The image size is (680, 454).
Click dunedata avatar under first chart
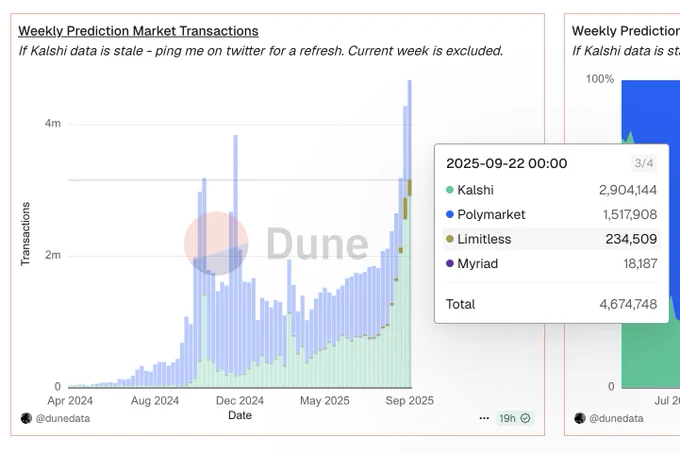[x=26, y=418]
